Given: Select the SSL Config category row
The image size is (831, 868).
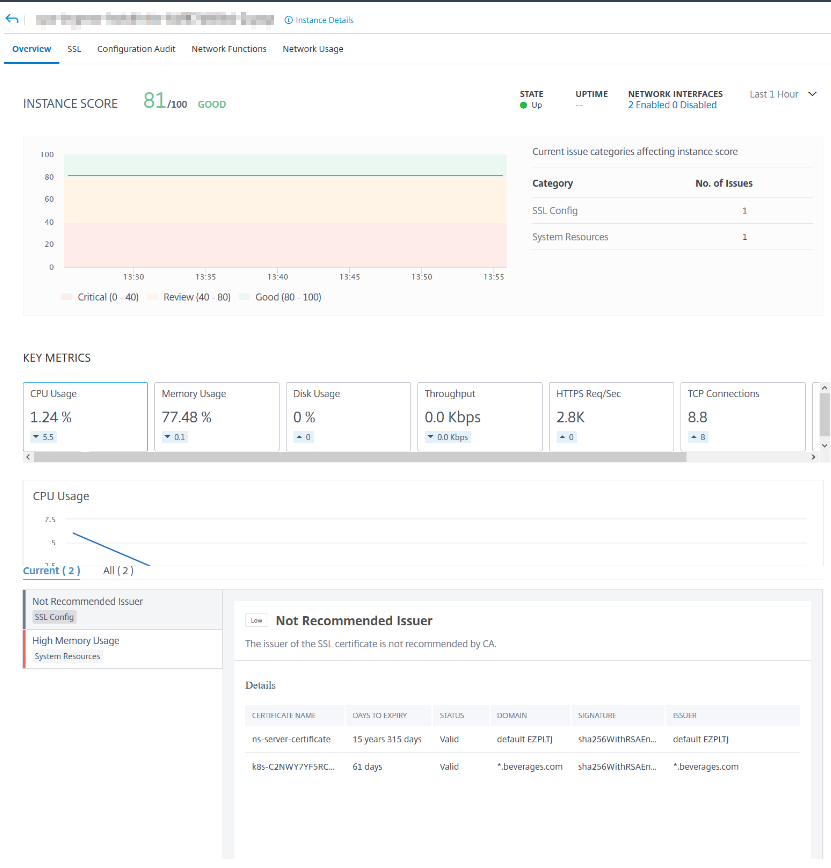Looking at the screenshot, I should tap(672, 210).
